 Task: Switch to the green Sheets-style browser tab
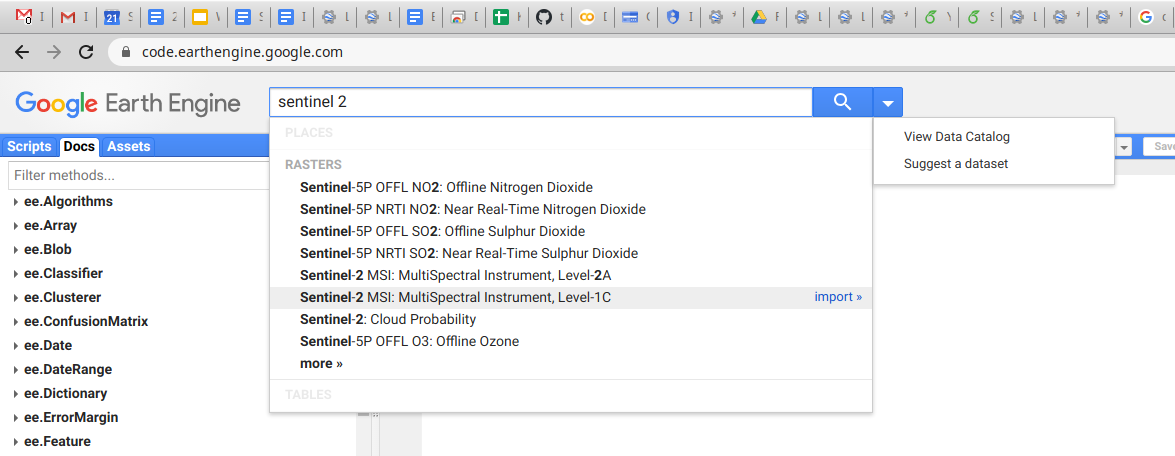pos(501,16)
